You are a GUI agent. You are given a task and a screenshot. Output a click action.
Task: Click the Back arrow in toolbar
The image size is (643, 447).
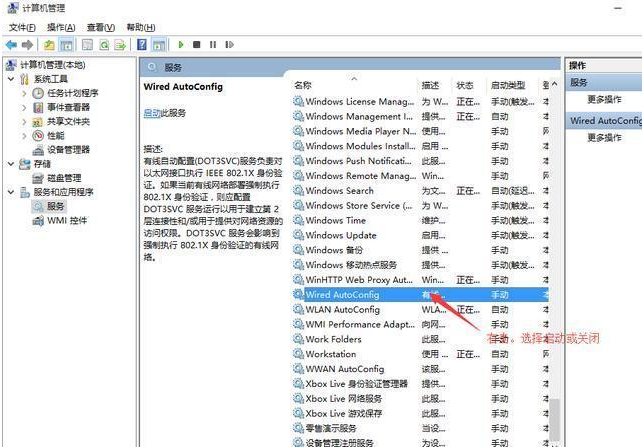[x=12, y=45]
